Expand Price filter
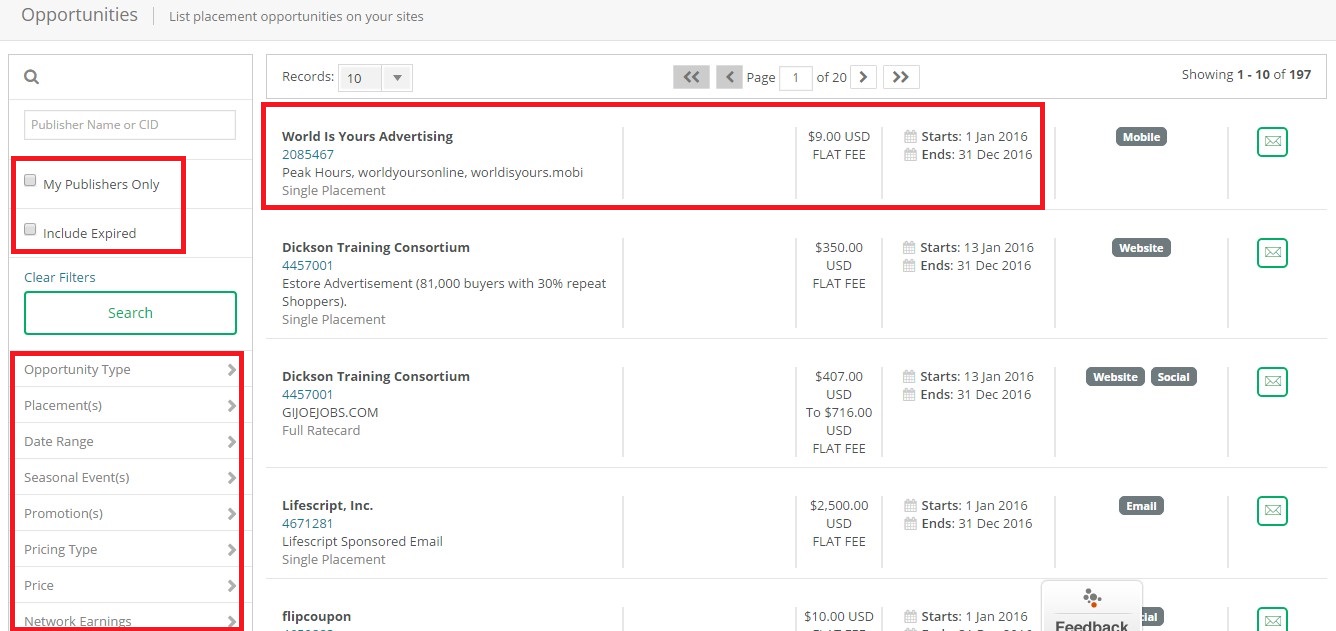Image resolution: width=1336 pixels, height=631 pixels. 130,585
